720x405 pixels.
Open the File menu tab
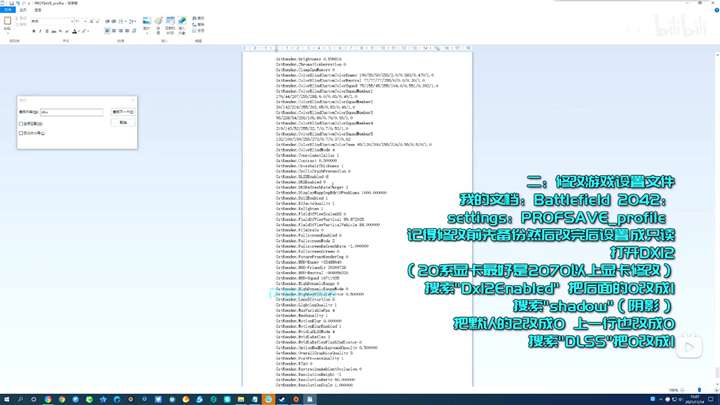pos(8,10)
